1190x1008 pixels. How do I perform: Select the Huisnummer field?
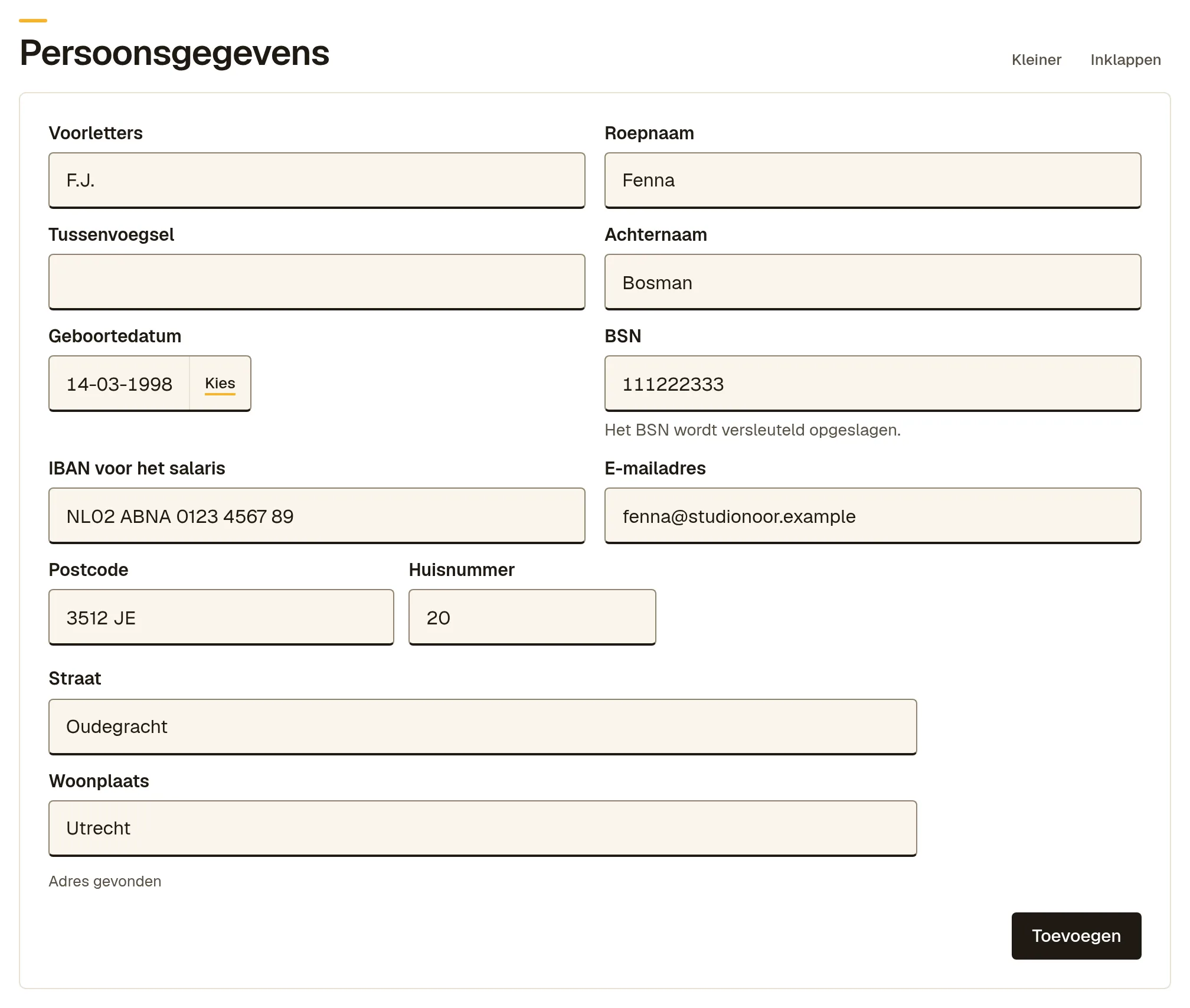tap(532, 617)
